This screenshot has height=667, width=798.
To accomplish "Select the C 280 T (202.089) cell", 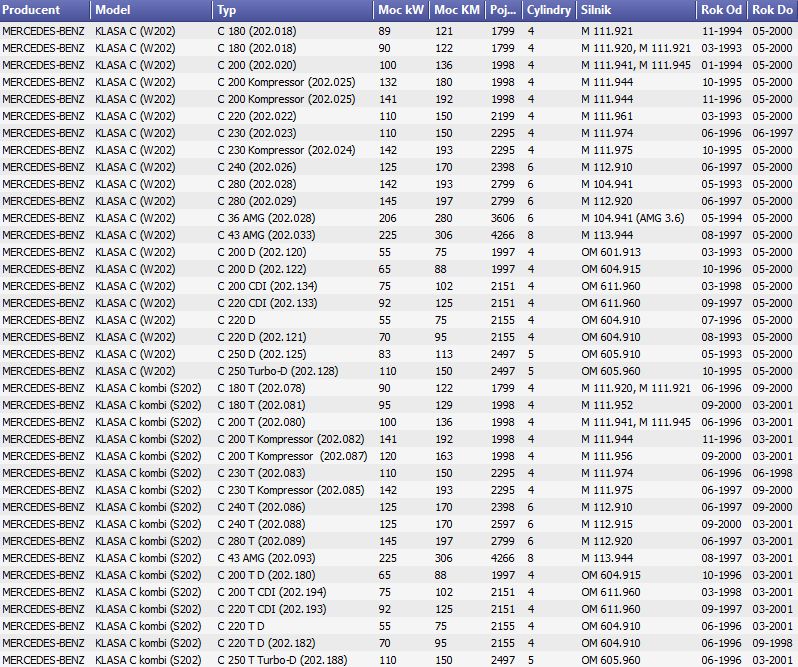I will (261, 541).
